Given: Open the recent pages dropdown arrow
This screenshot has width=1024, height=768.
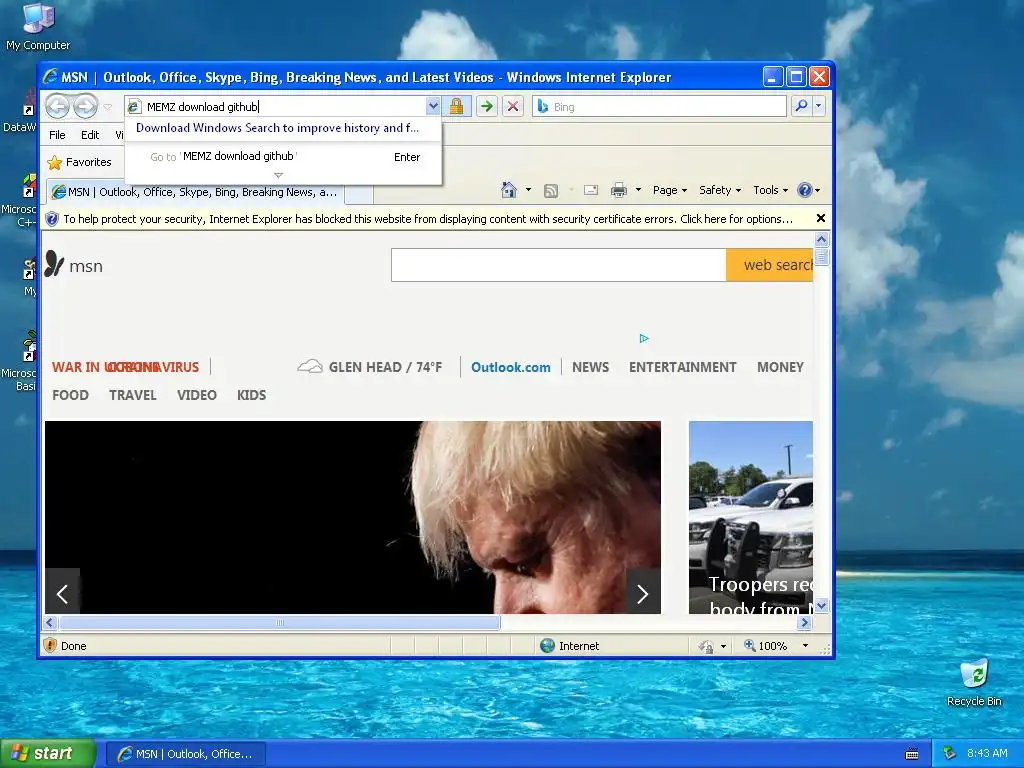Looking at the screenshot, I should click(108, 106).
